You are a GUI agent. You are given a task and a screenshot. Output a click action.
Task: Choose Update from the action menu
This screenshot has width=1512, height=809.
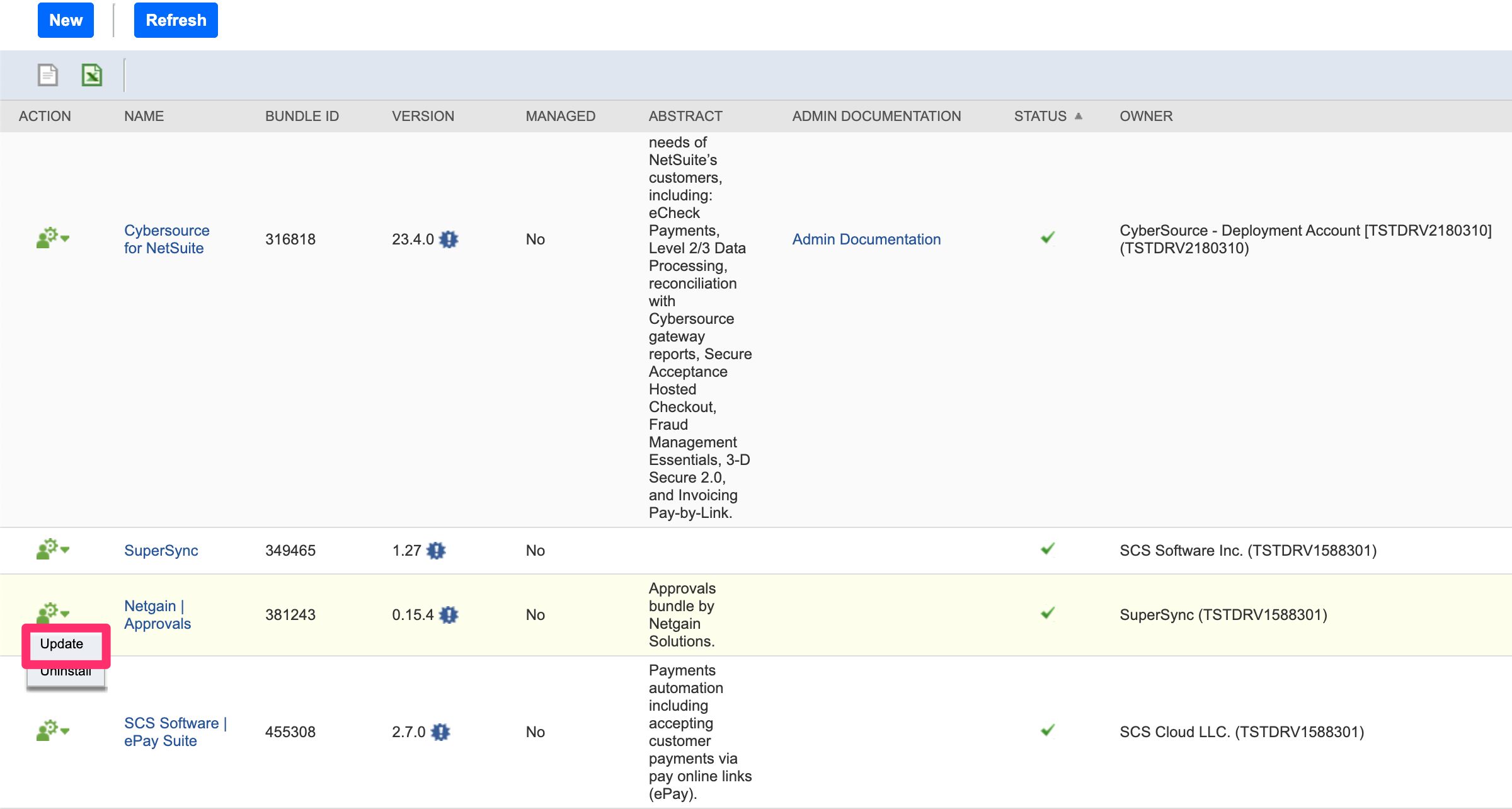click(x=62, y=644)
